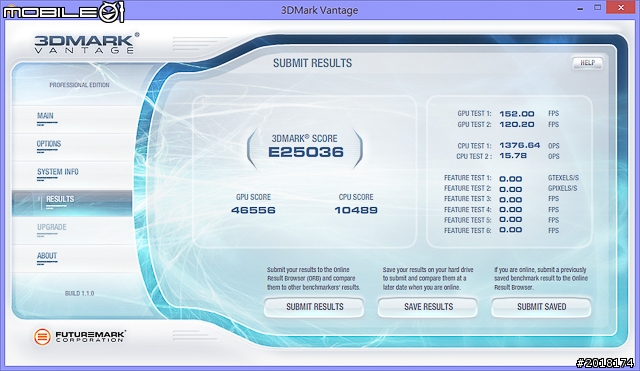Click the Save Results button
Screen dimensions: 640x371
click(x=428, y=307)
